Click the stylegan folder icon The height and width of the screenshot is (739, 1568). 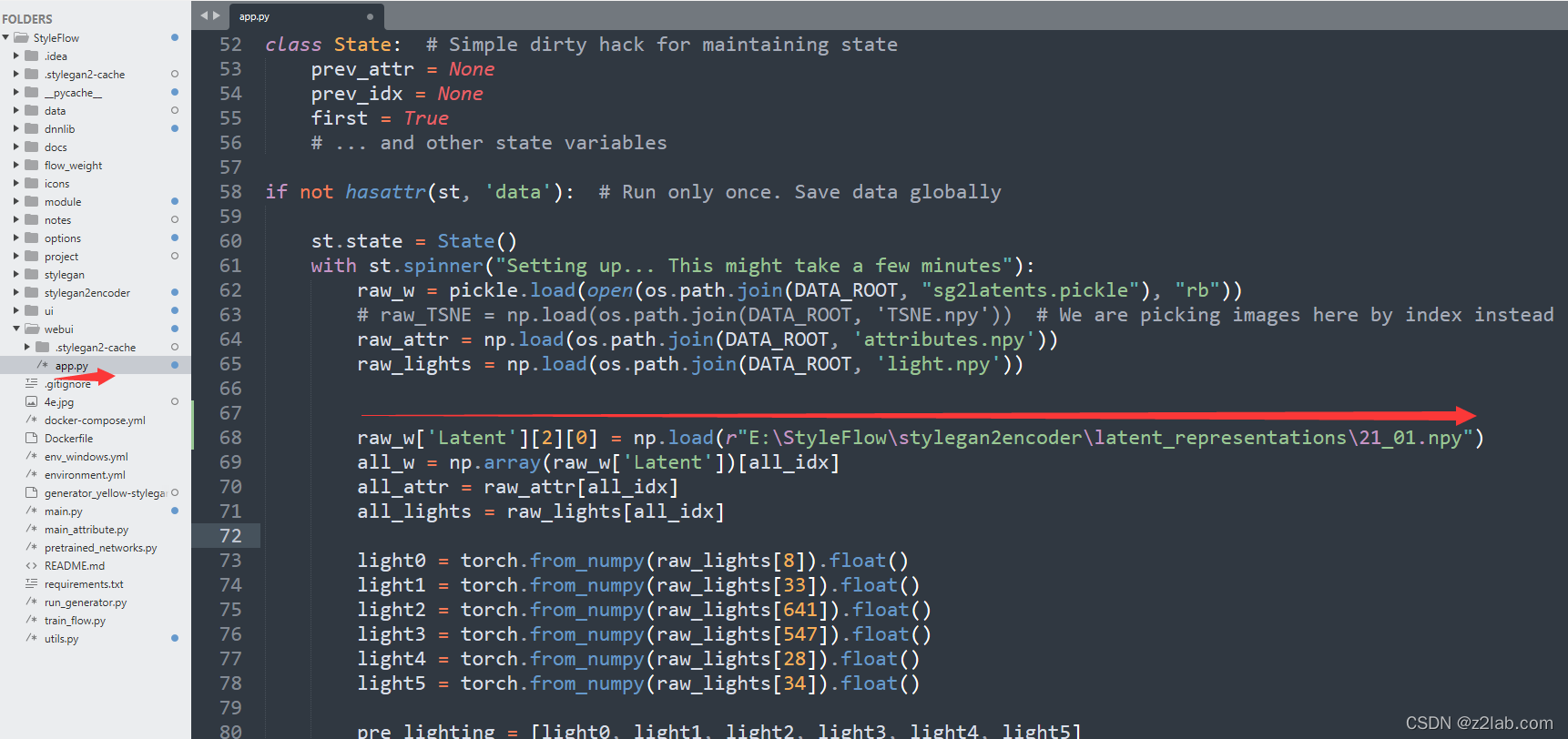[x=32, y=274]
